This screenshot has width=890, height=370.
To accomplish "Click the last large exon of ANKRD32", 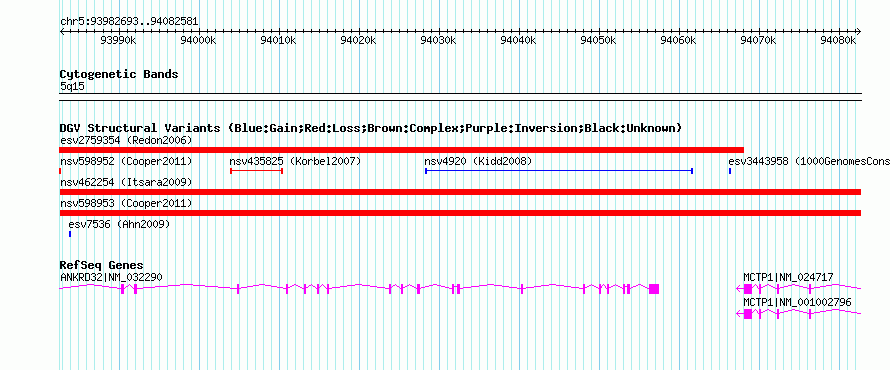I will (654, 289).
